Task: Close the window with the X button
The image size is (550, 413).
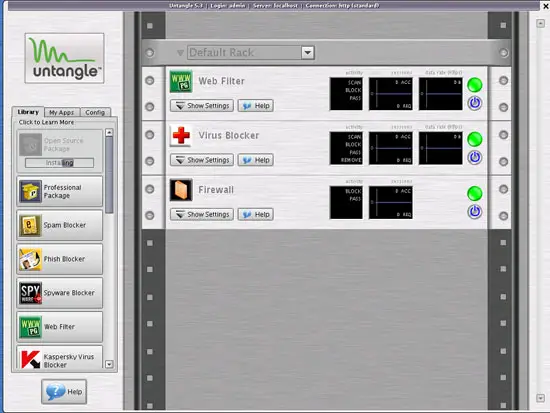Action: [x=546, y=6]
